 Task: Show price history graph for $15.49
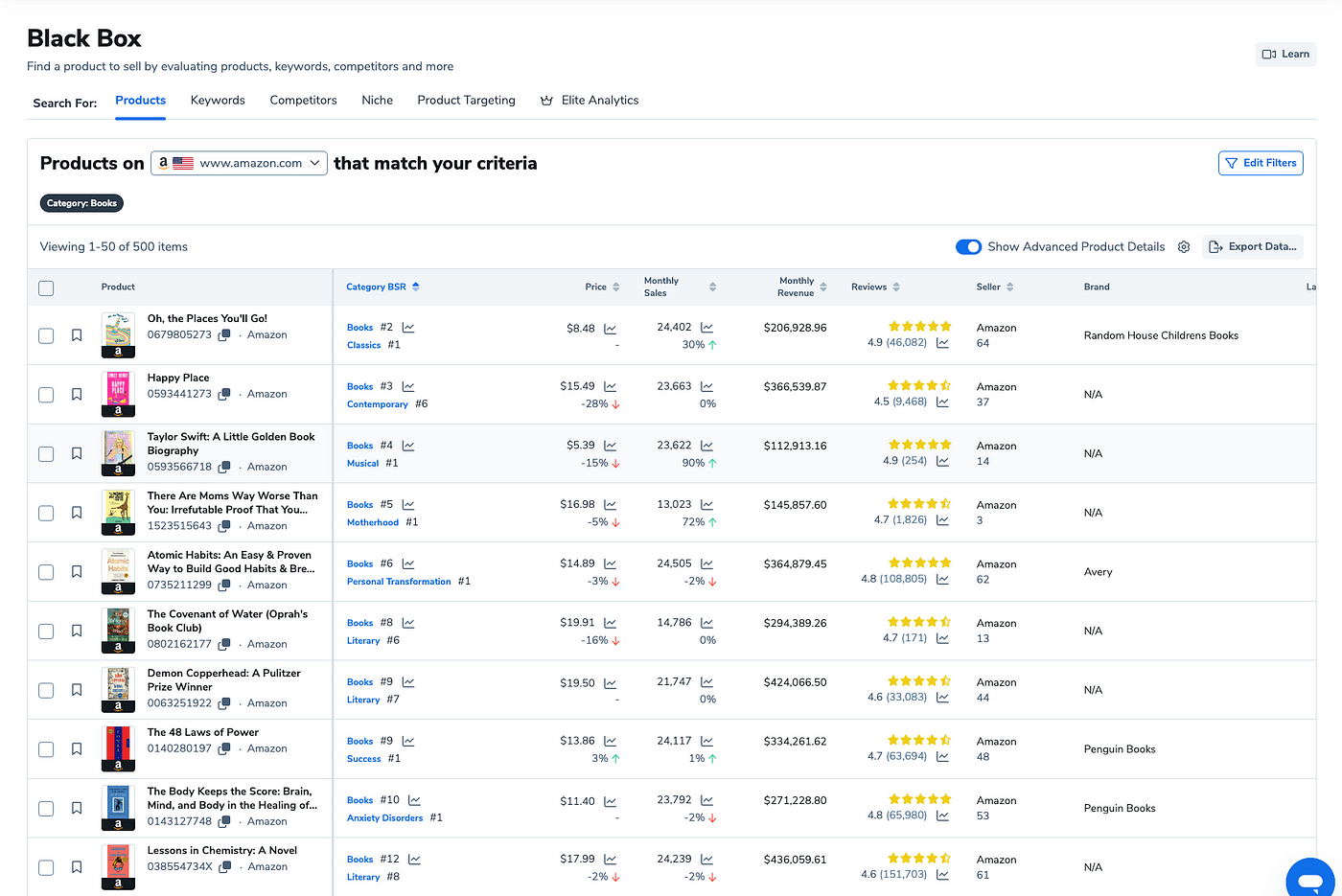[x=611, y=386]
